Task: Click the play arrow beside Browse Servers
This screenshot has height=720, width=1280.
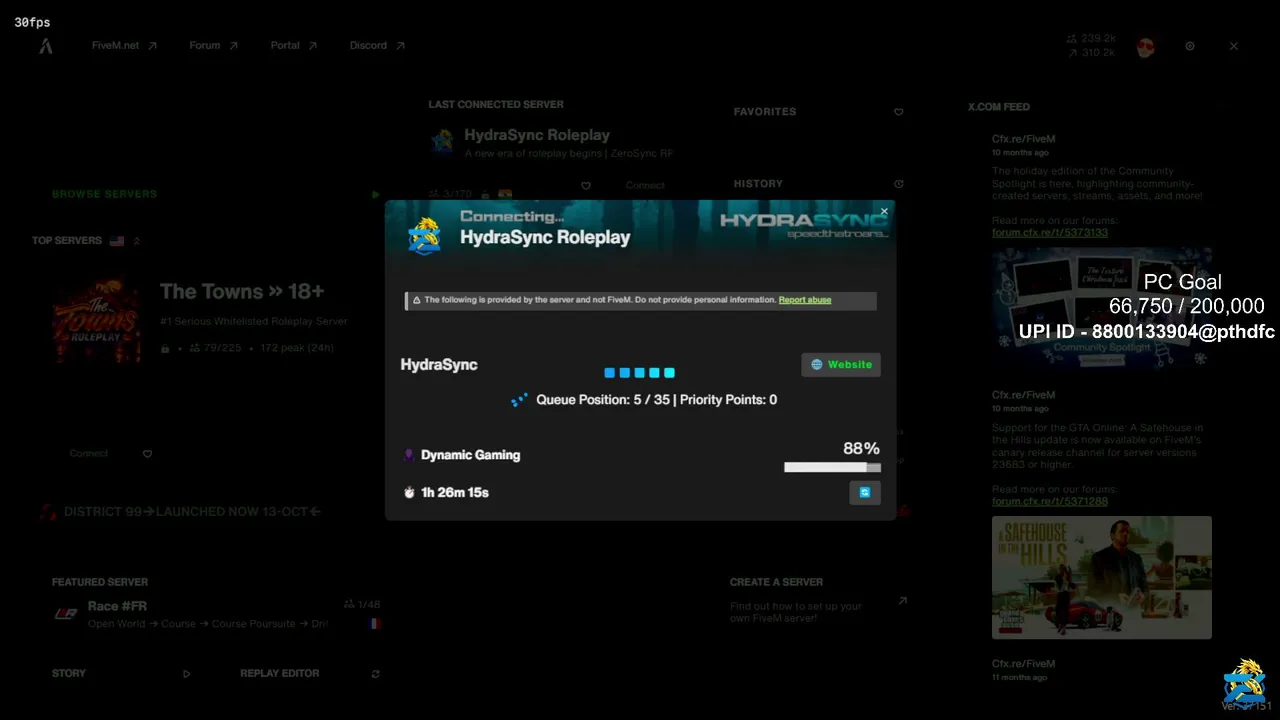Action: pos(376,195)
